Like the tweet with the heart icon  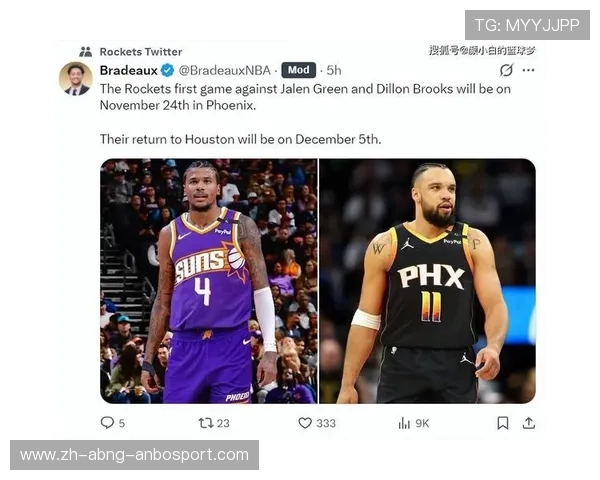click(305, 423)
